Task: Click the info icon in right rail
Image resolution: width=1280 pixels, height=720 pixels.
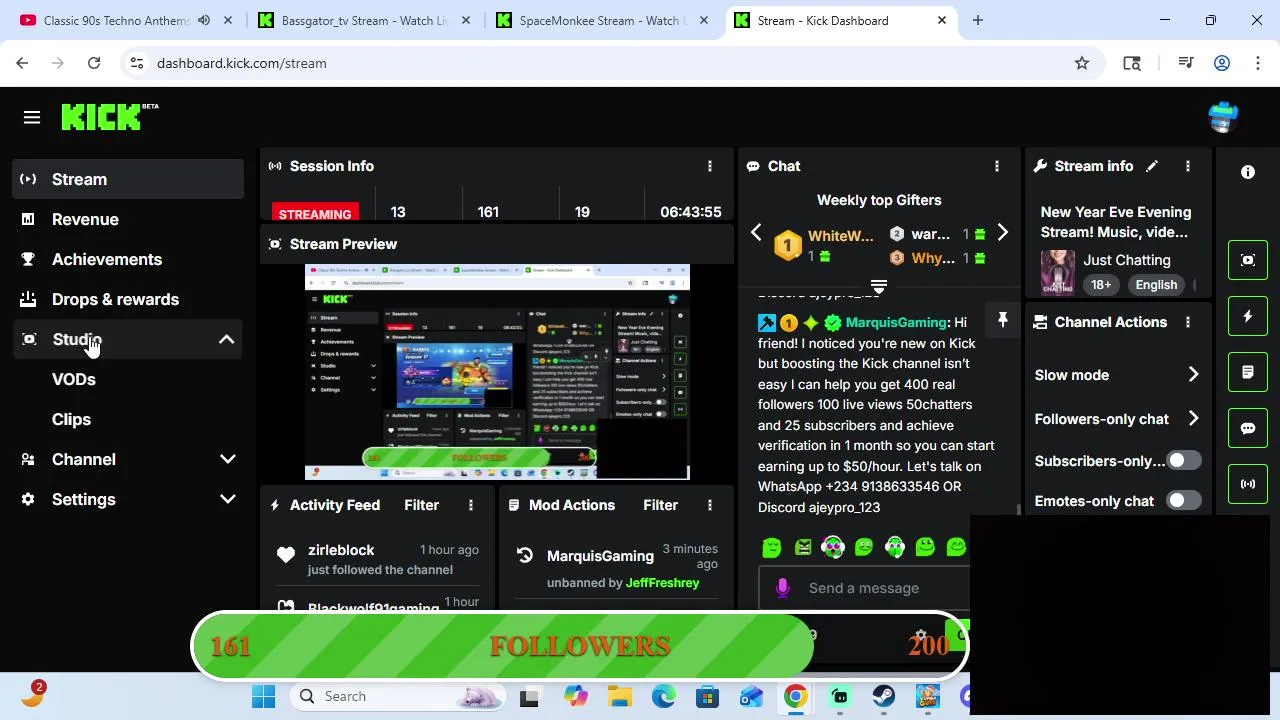Action: pos(1248,172)
